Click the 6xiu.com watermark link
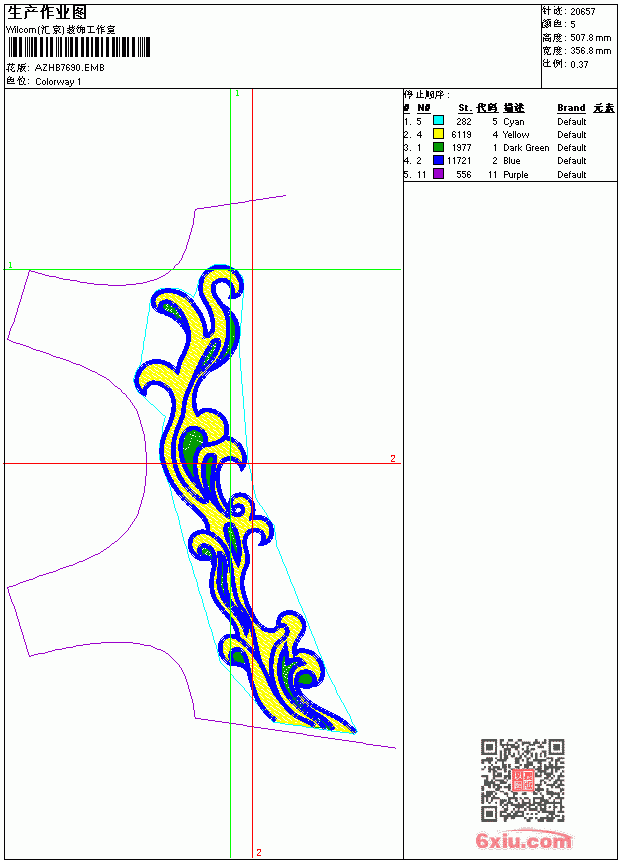Screen dimensions: 620x860 coord(523,840)
